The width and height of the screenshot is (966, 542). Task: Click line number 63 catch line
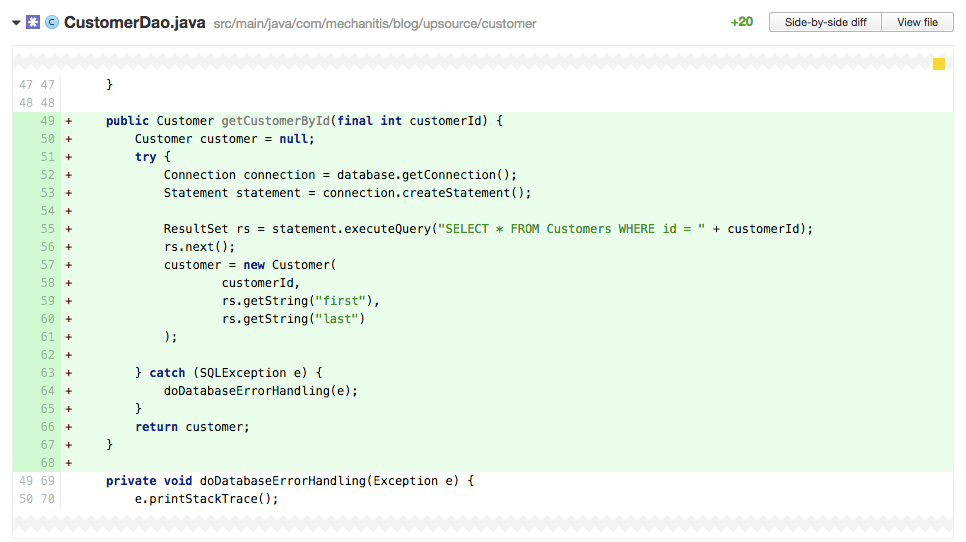point(47,373)
